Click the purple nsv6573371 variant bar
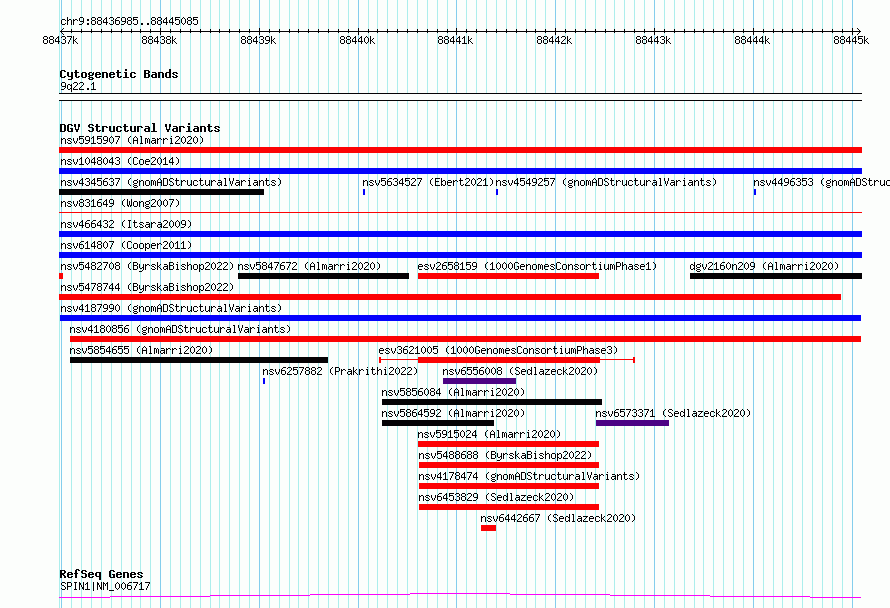 (632, 423)
